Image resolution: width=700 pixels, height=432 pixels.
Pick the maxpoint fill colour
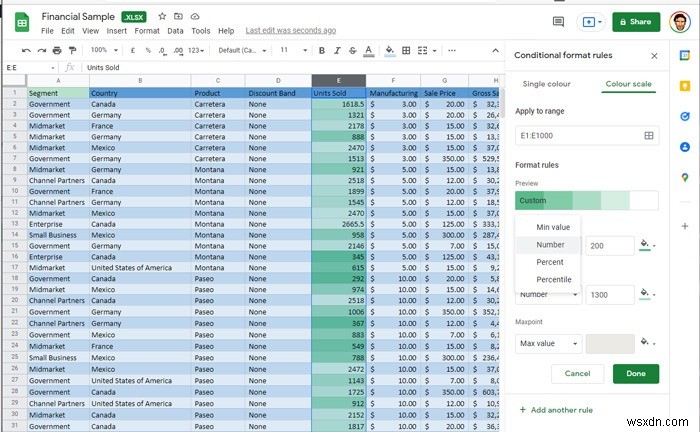click(647, 343)
